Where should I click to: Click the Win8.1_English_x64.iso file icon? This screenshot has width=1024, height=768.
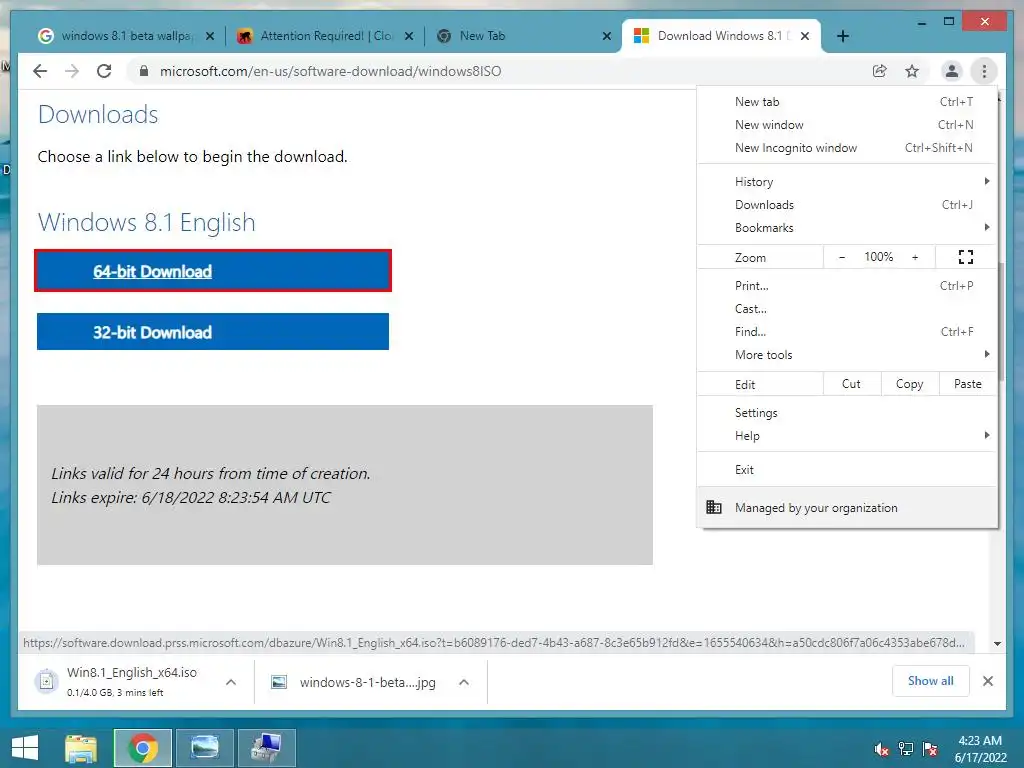pyautogui.click(x=46, y=681)
